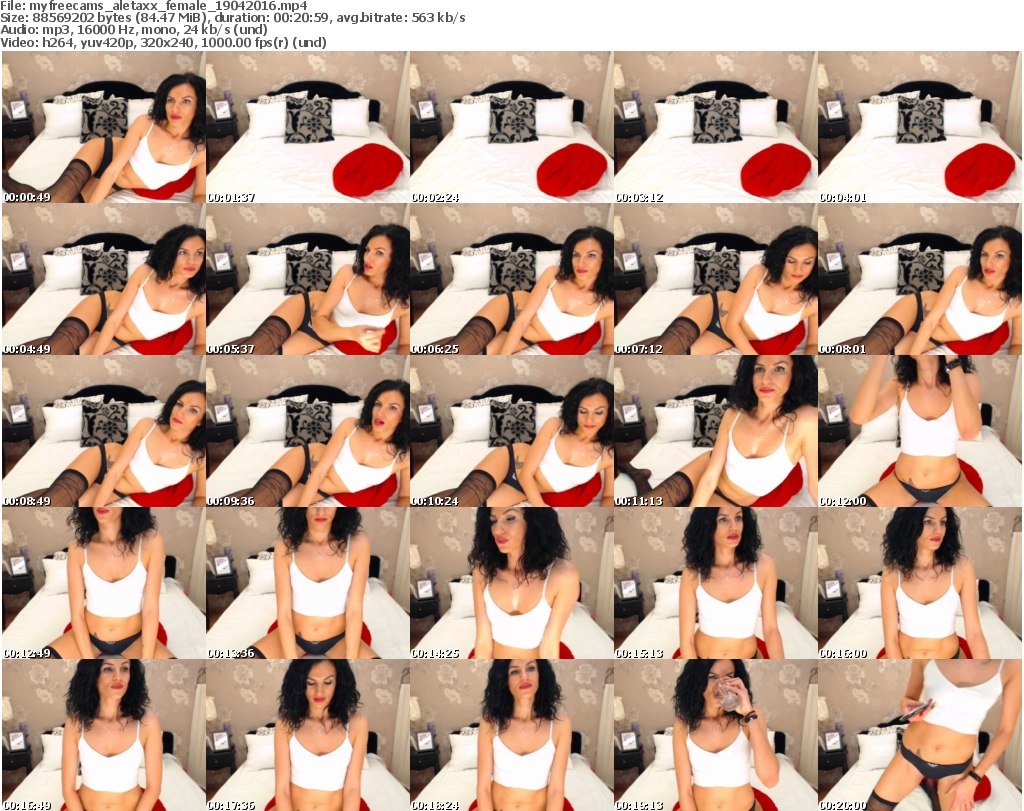Open the frame stamped 00:00:49
1024x811 pixels.
click(x=104, y=127)
